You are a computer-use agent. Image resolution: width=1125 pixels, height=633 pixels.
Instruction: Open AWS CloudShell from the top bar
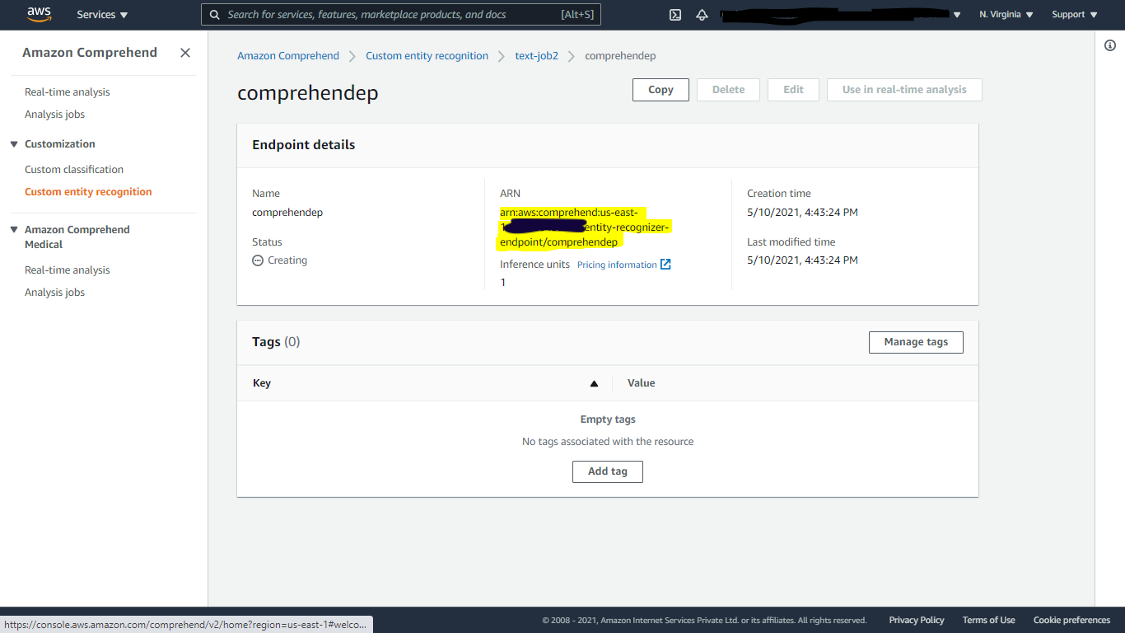coord(675,14)
